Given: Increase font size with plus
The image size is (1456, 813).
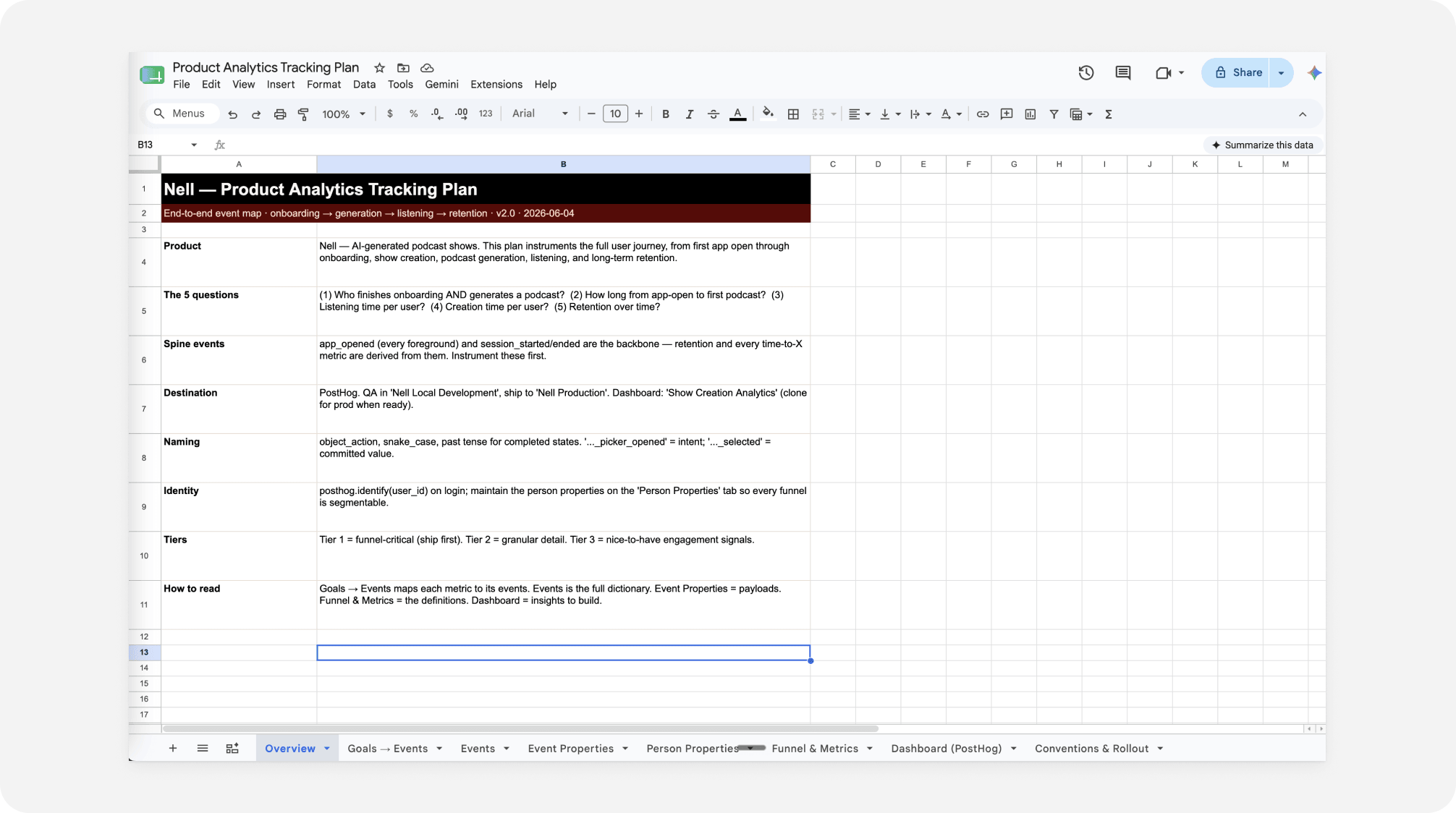Looking at the screenshot, I should pyautogui.click(x=639, y=114).
